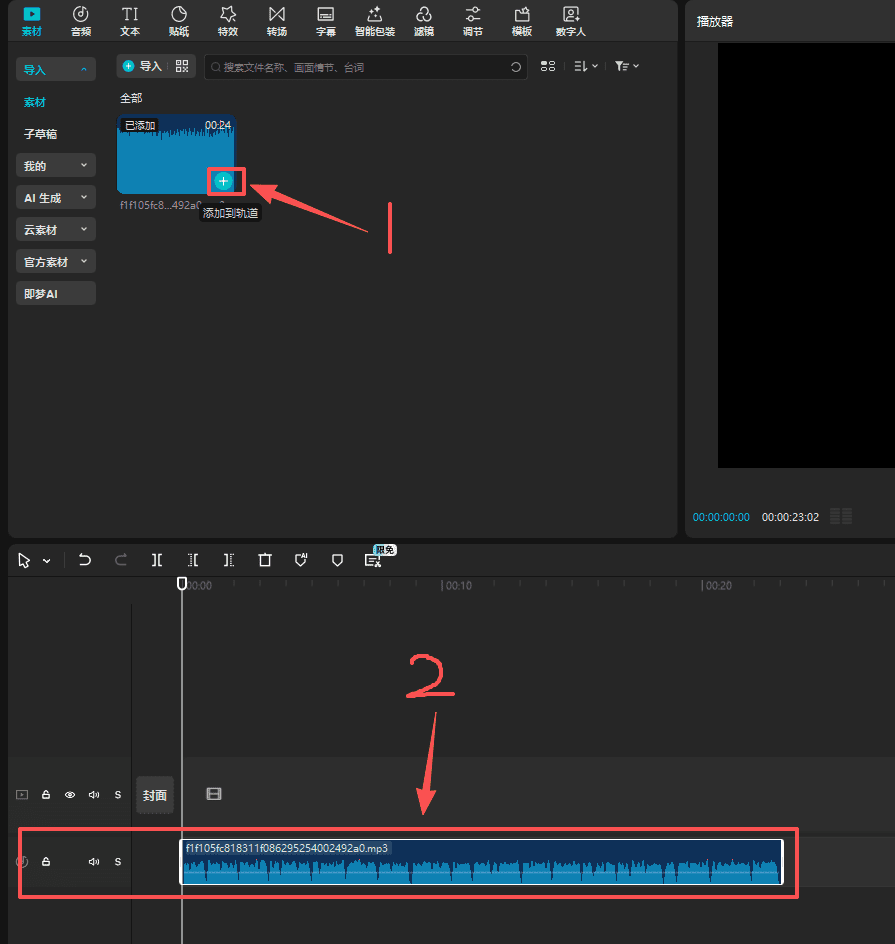Mute the audio track speaker icon
Image resolution: width=895 pixels, height=944 pixels.
pos(94,861)
